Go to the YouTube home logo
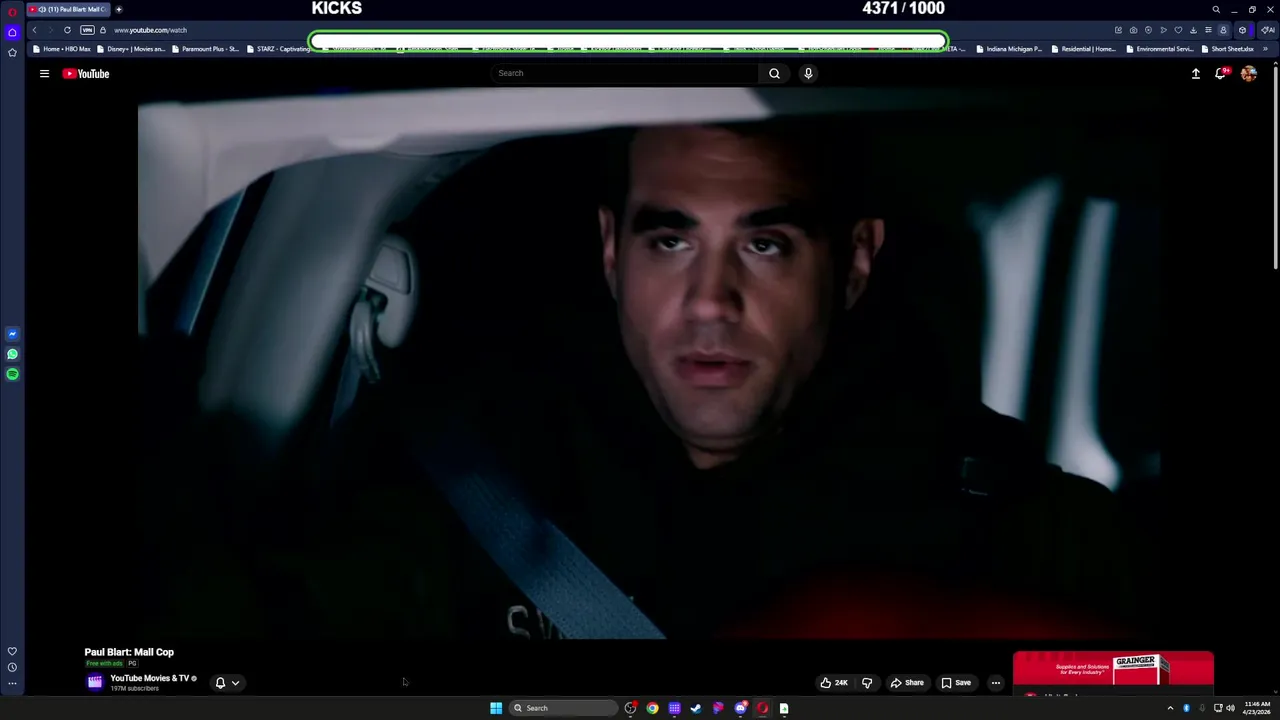Image resolution: width=1280 pixels, height=720 pixels. pos(86,73)
